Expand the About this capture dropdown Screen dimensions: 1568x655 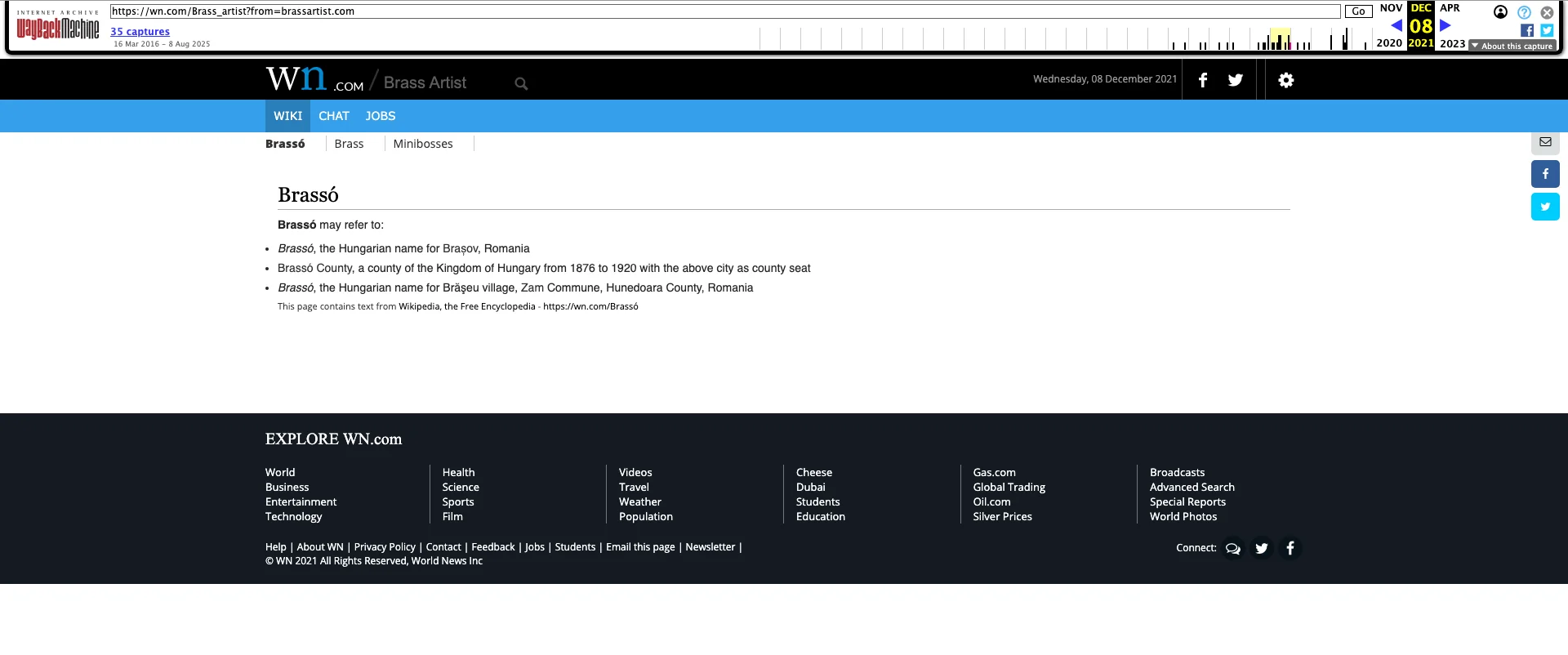point(1512,46)
